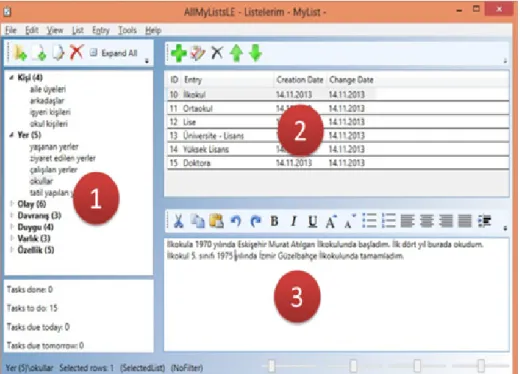The image size is (520, 374).
Task: Toggle italic formatting
Action: pyautogui.click(x=293, y=221)
